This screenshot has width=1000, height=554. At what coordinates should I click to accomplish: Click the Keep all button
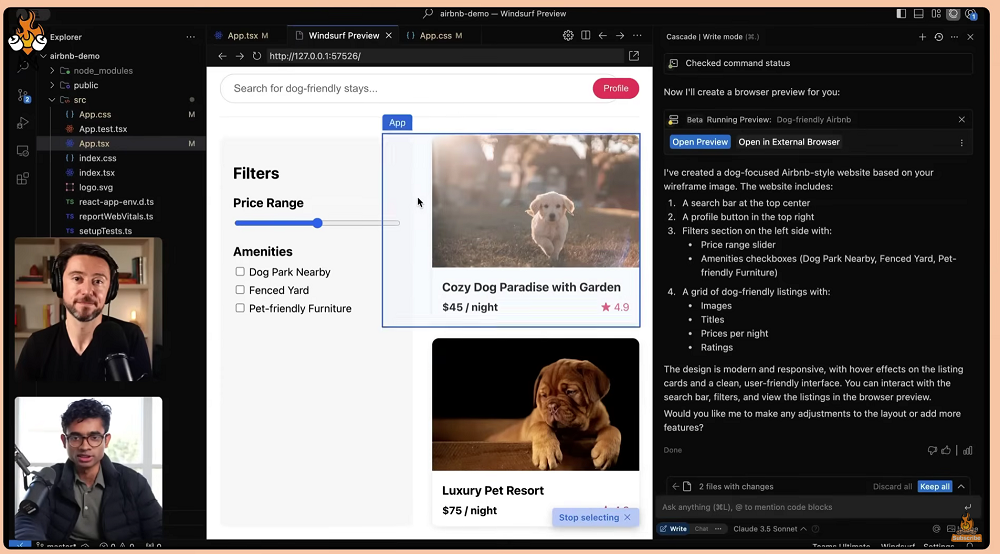tap(935, 487)
